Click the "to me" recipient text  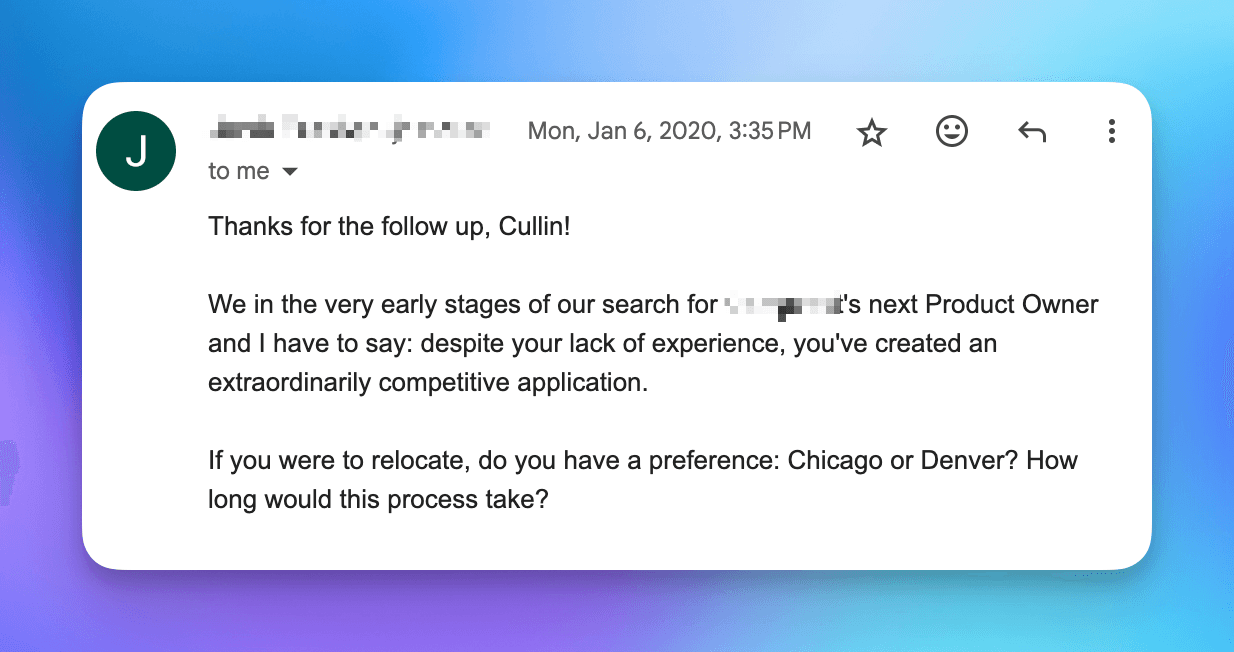(238, 172)
